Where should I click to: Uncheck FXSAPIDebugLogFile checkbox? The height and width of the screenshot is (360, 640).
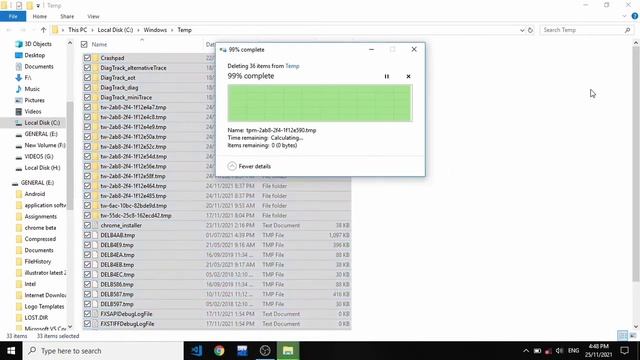click(x=87, y=314)
